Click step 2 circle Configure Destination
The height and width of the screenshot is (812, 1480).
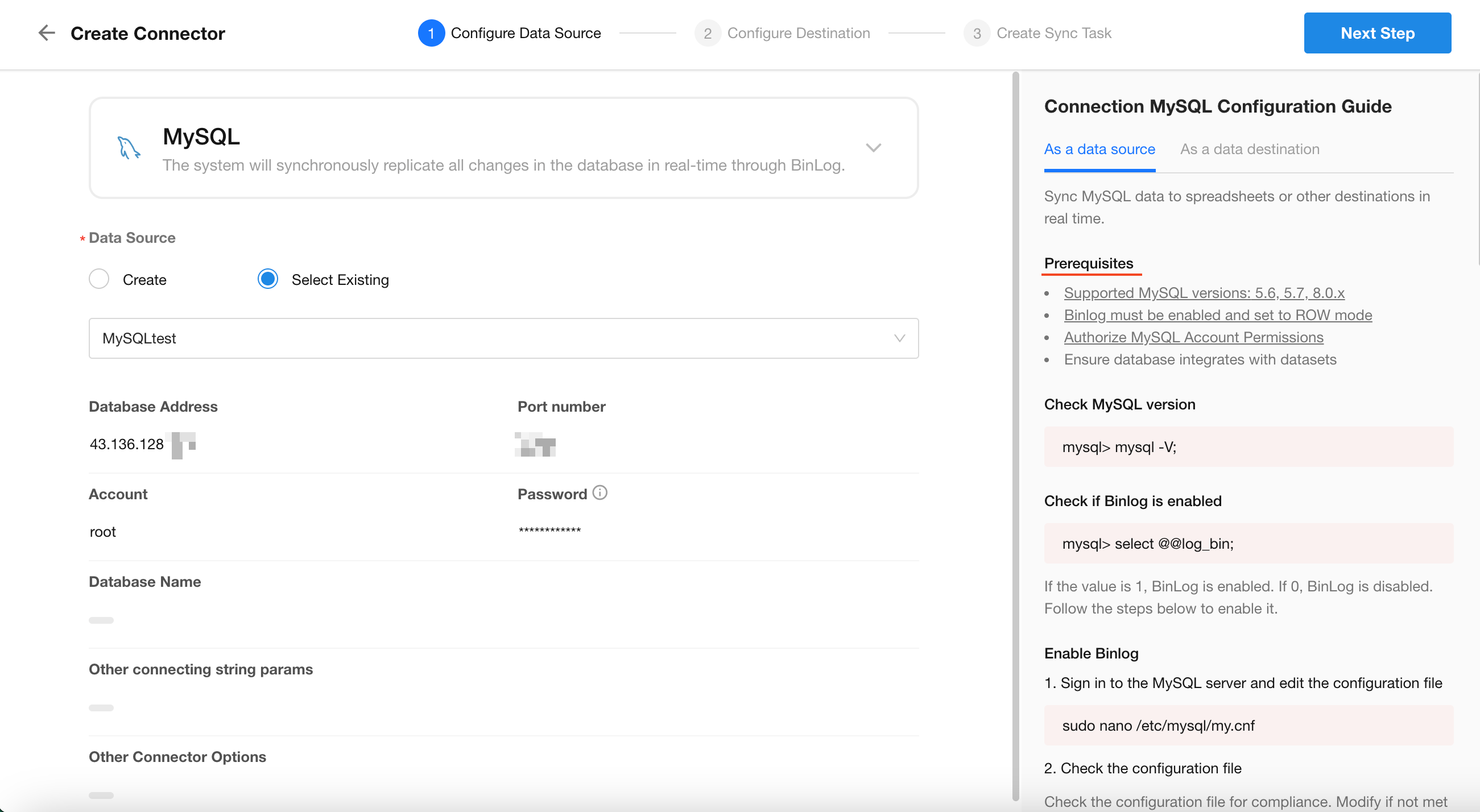click(x=707, y=34)
